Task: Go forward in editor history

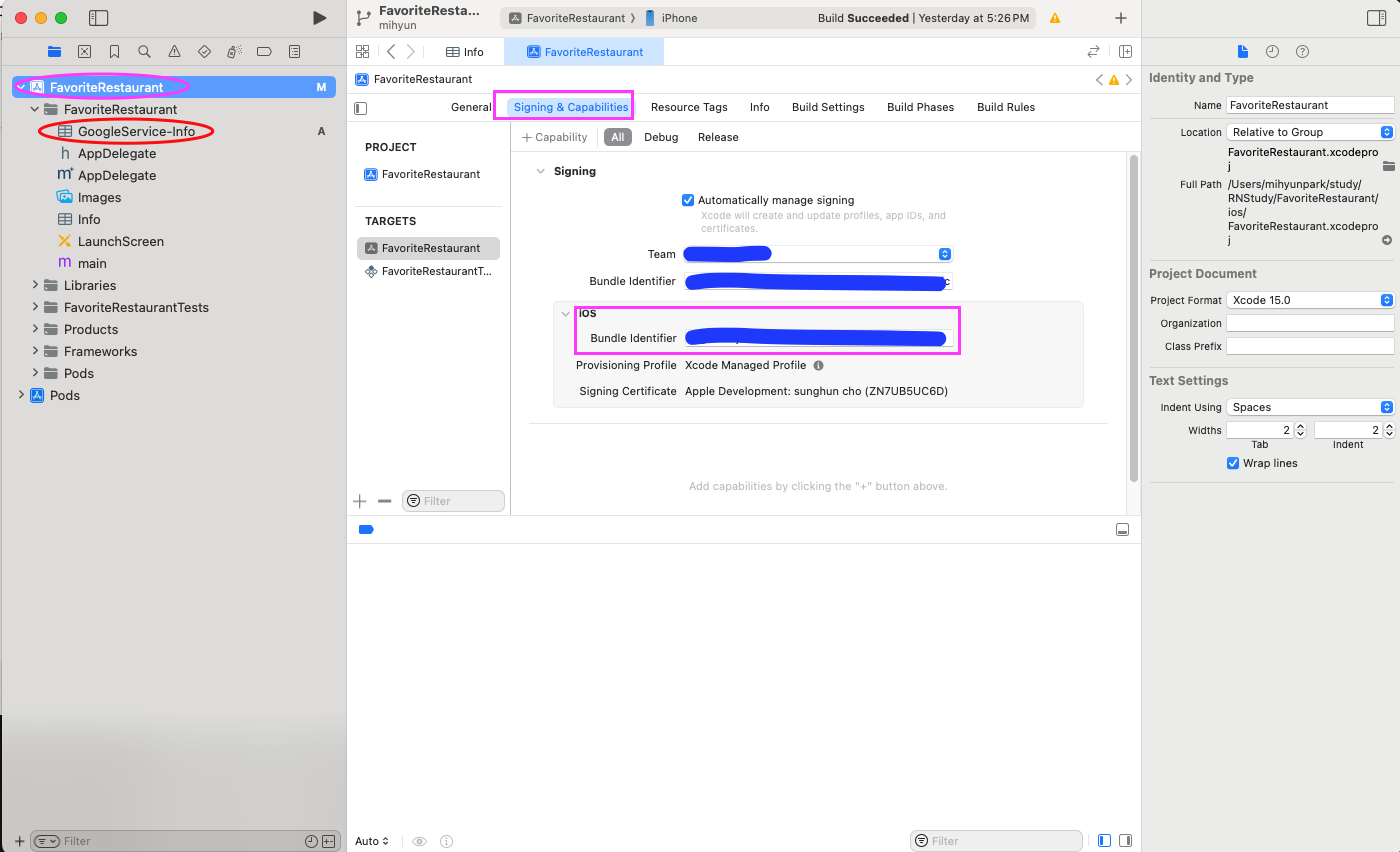Action: [410, 51]
